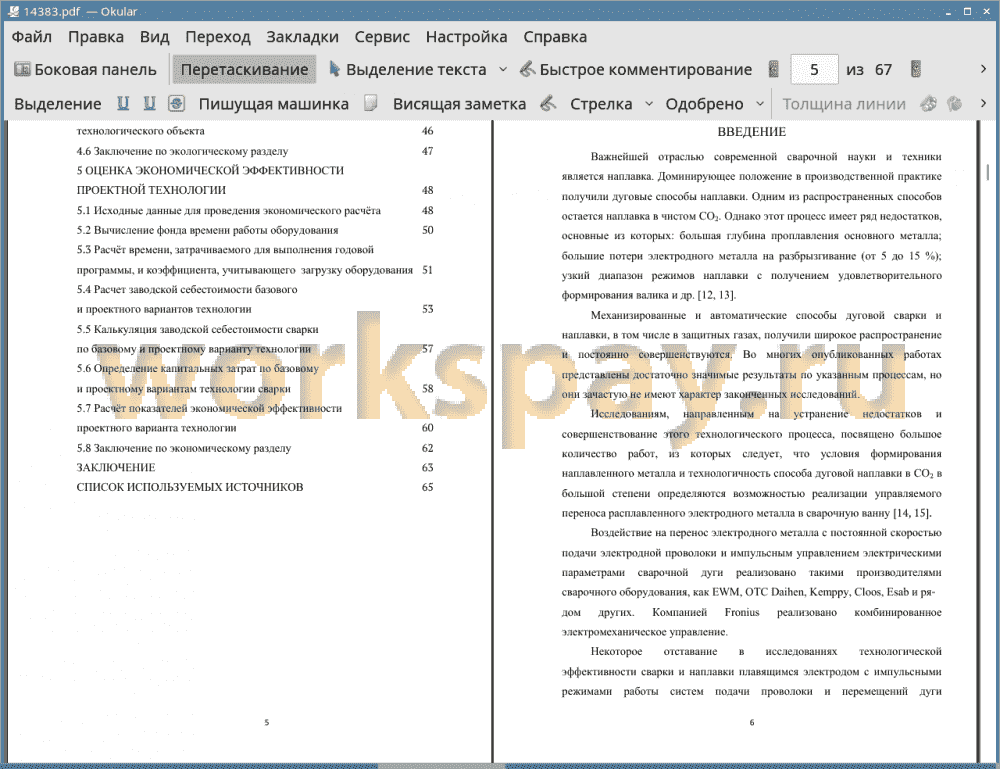The width and height of the screenshot is (1000, 769).
Task: Click the freehand pencil icon
Action: pyautogui.click(x=548, y=103)
